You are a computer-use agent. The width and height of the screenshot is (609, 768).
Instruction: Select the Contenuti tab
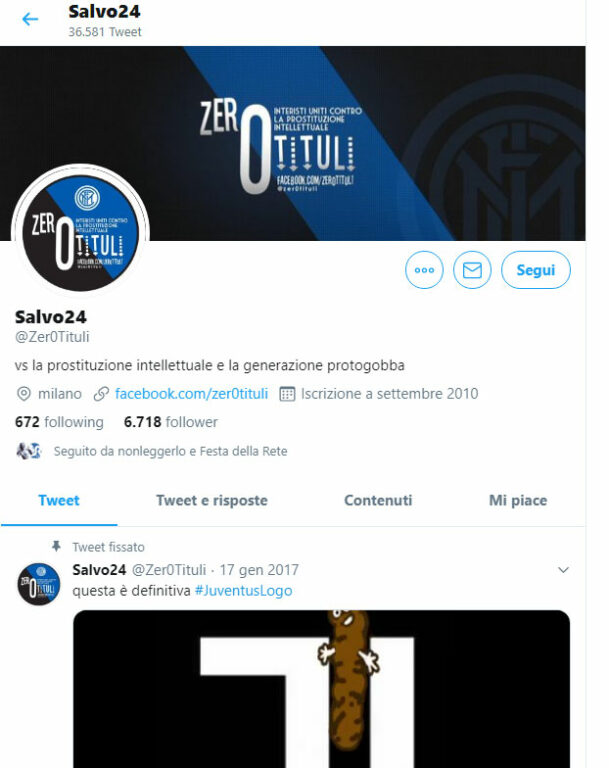(378, 501)
